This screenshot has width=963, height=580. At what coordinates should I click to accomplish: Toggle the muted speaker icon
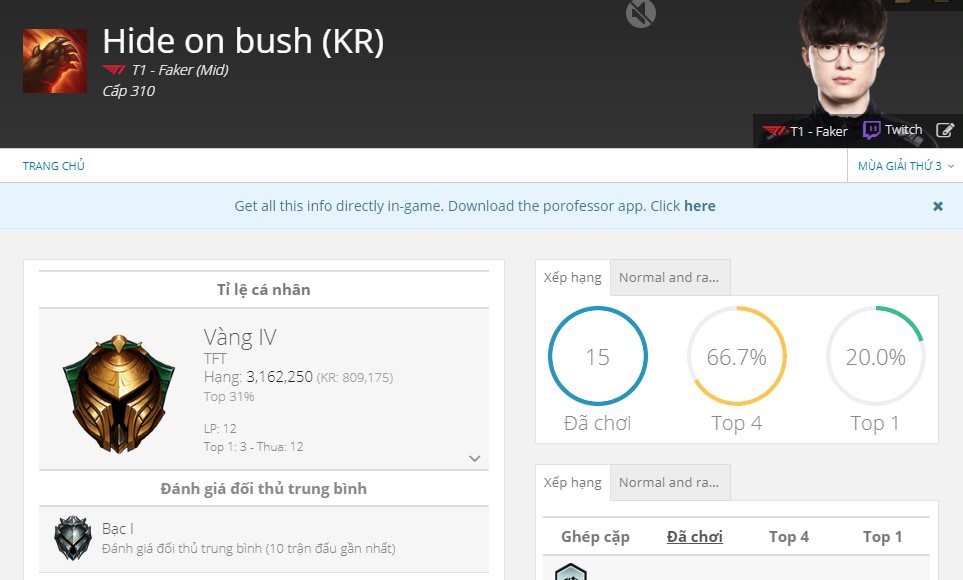[641, 13]
